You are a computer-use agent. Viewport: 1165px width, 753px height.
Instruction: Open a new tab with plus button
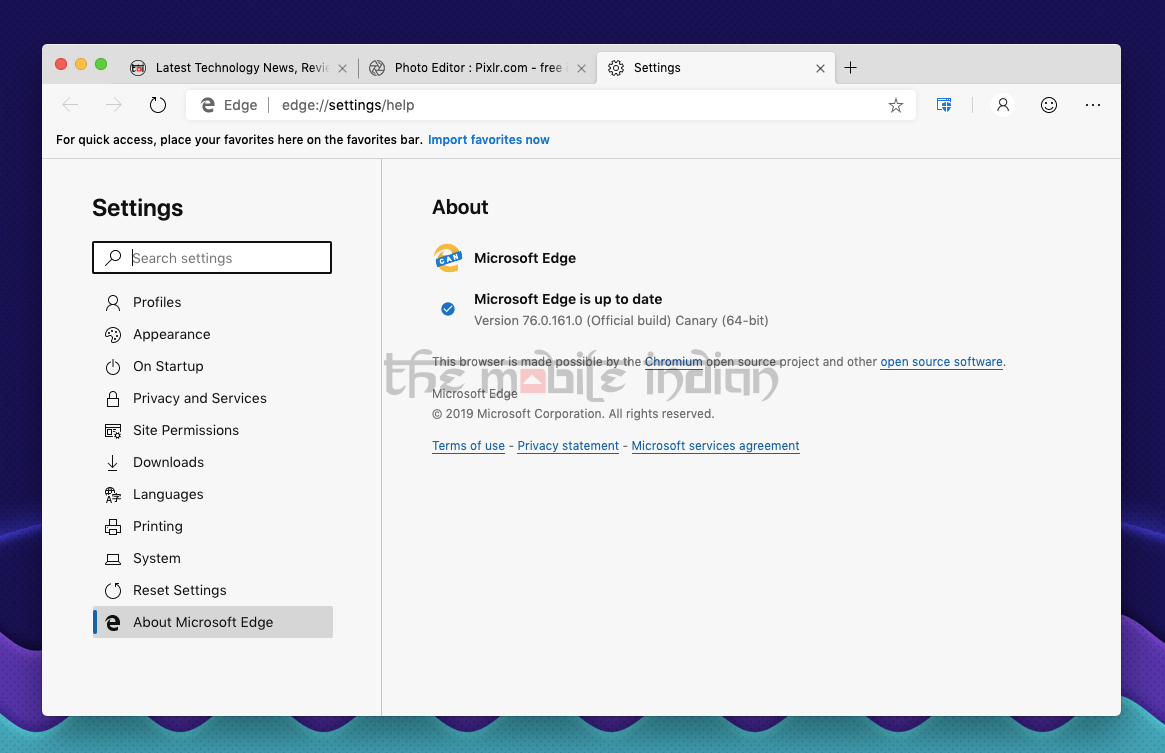(851, 68)
